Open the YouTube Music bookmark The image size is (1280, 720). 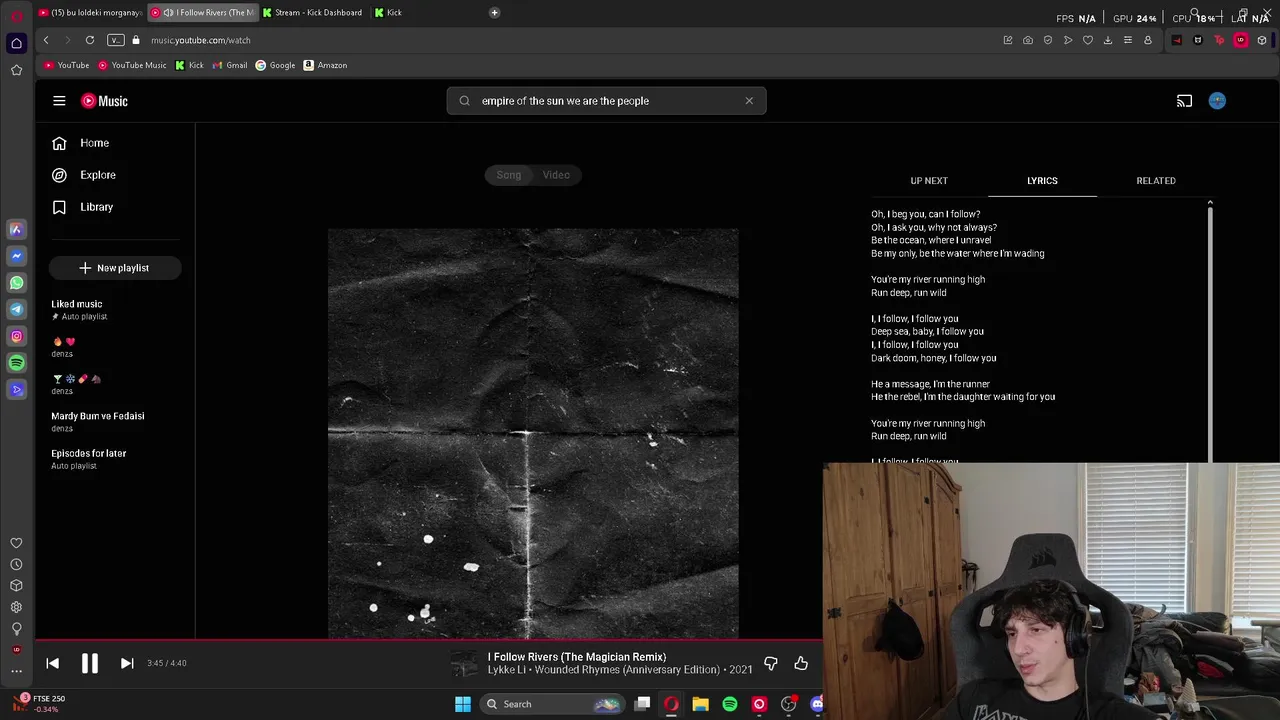point(132,65)
